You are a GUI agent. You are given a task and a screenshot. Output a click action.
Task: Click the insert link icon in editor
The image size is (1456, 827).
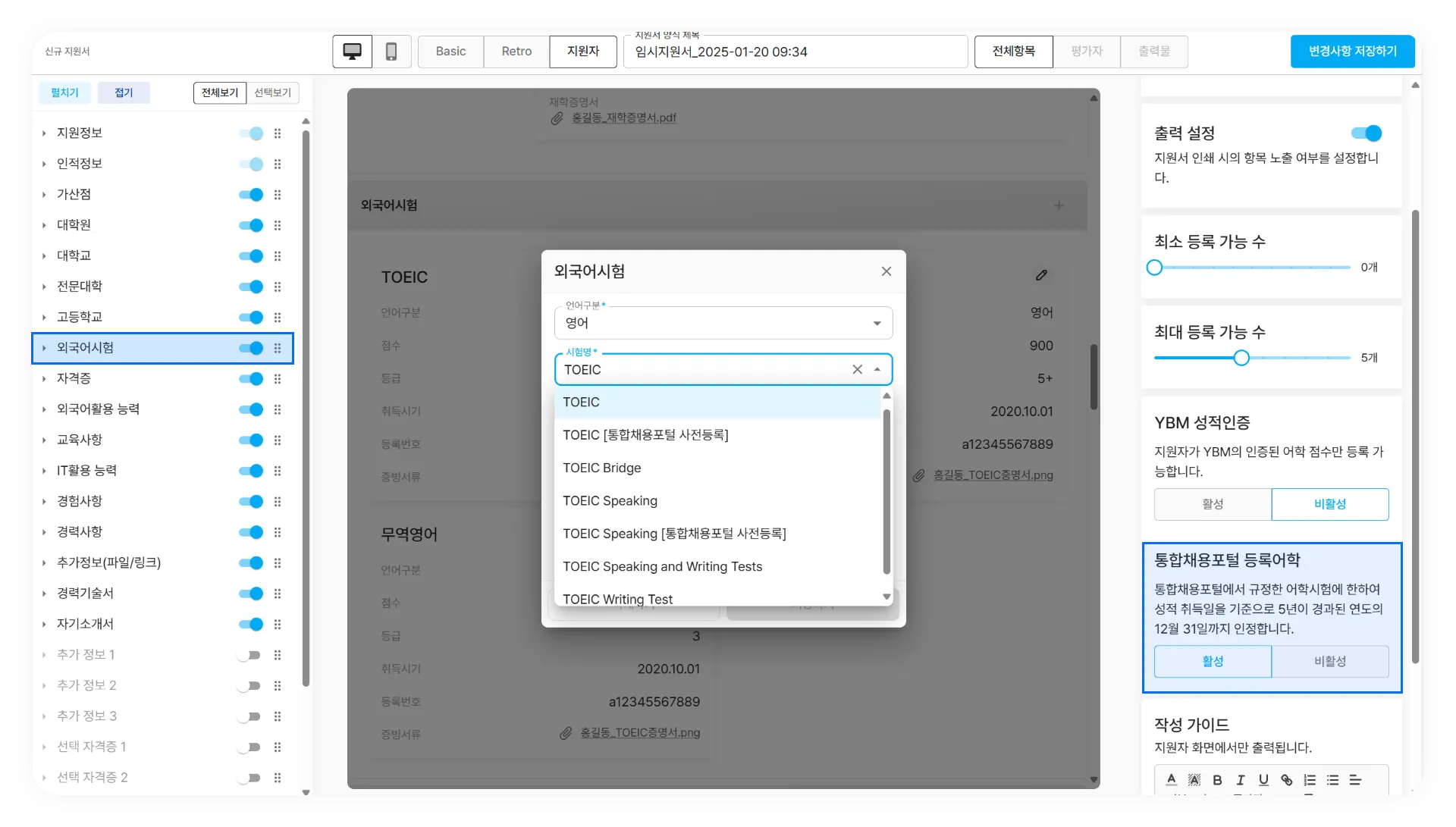1286,780
